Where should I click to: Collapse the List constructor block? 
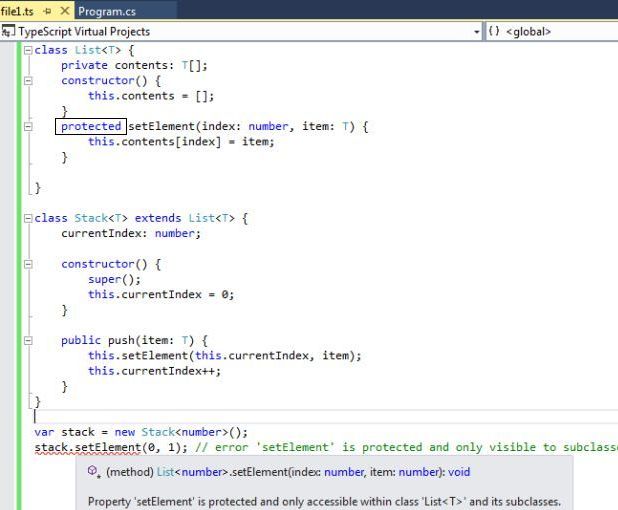[x=28, y=81]
